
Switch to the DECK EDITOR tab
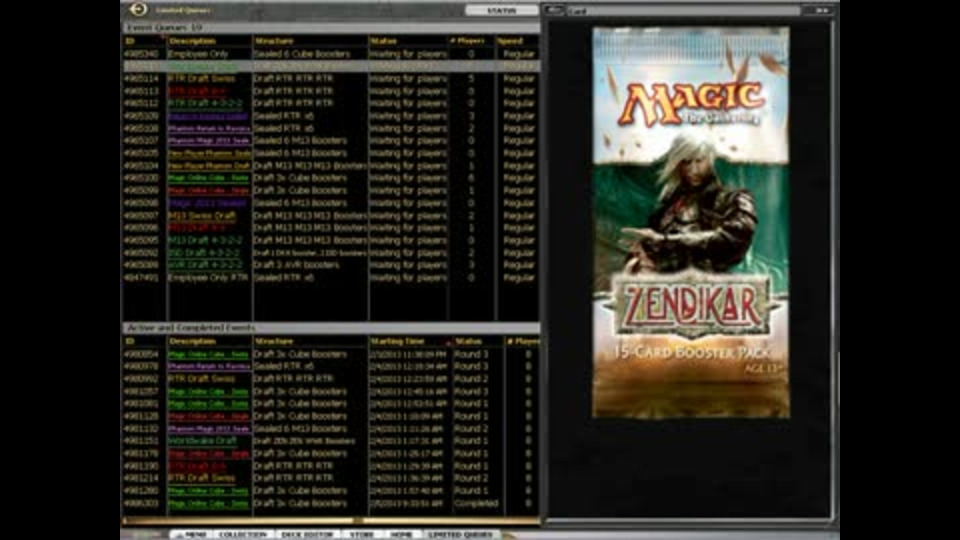point(307,534)
